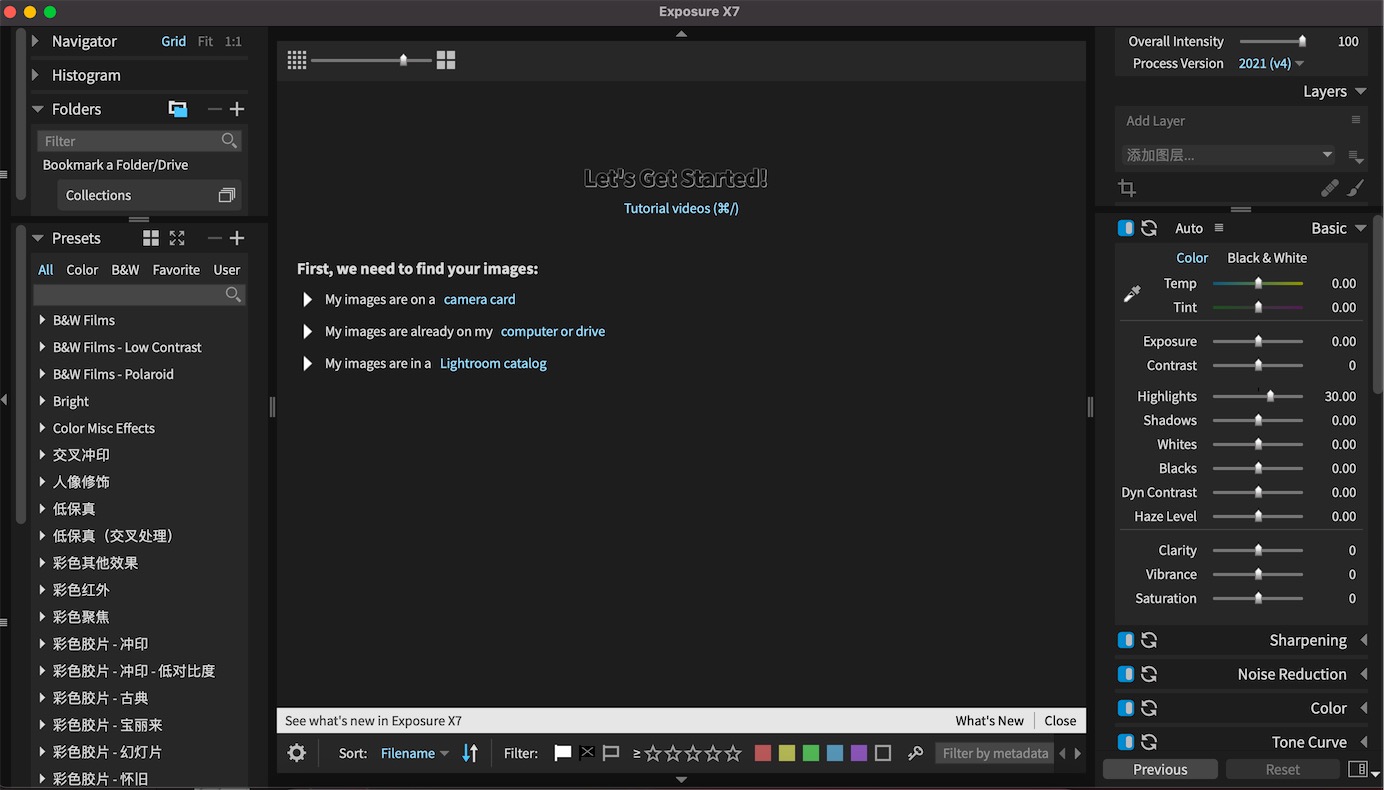Filter by the purple color label

click(859, 753)
